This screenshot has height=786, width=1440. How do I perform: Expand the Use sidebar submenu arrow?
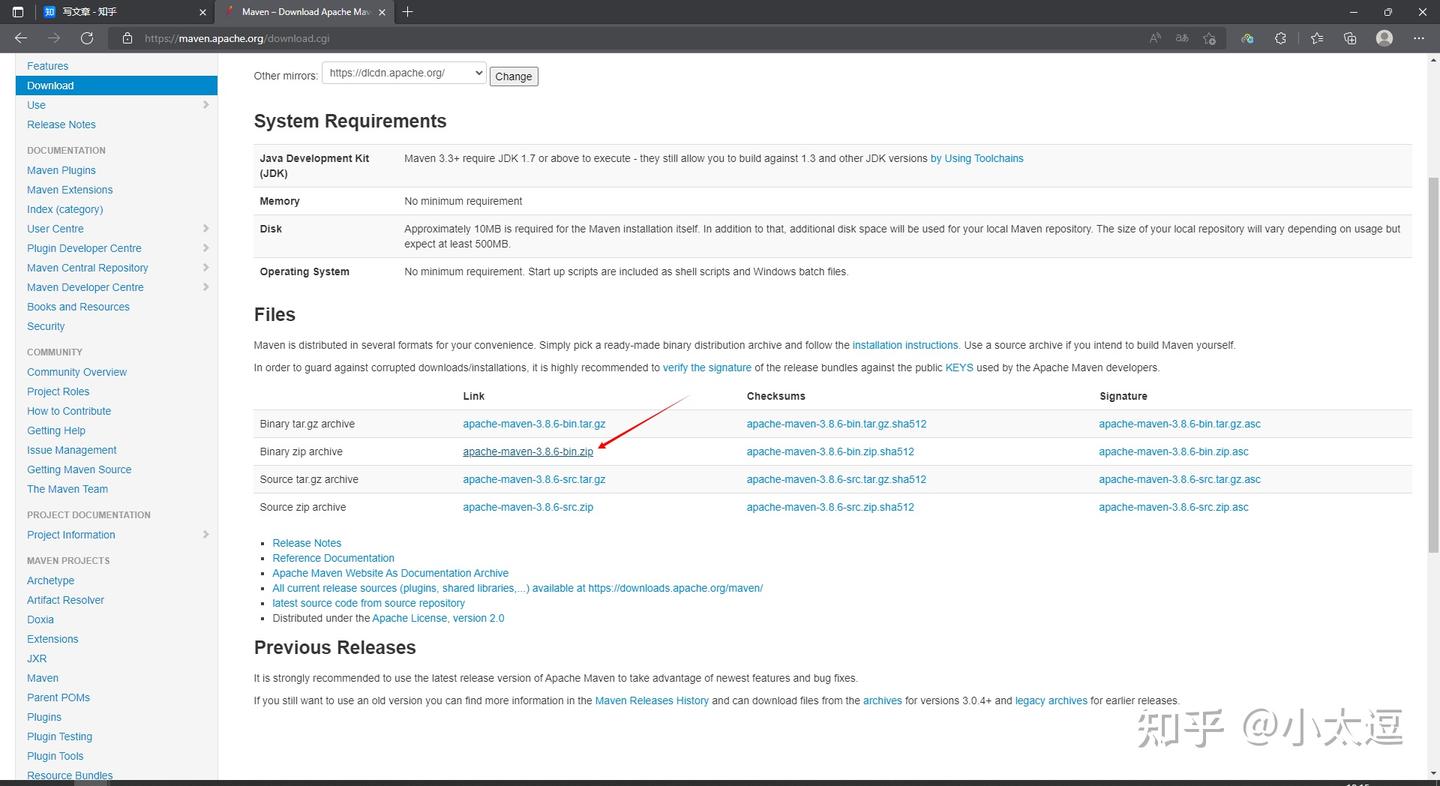click(x=206, y=105)
